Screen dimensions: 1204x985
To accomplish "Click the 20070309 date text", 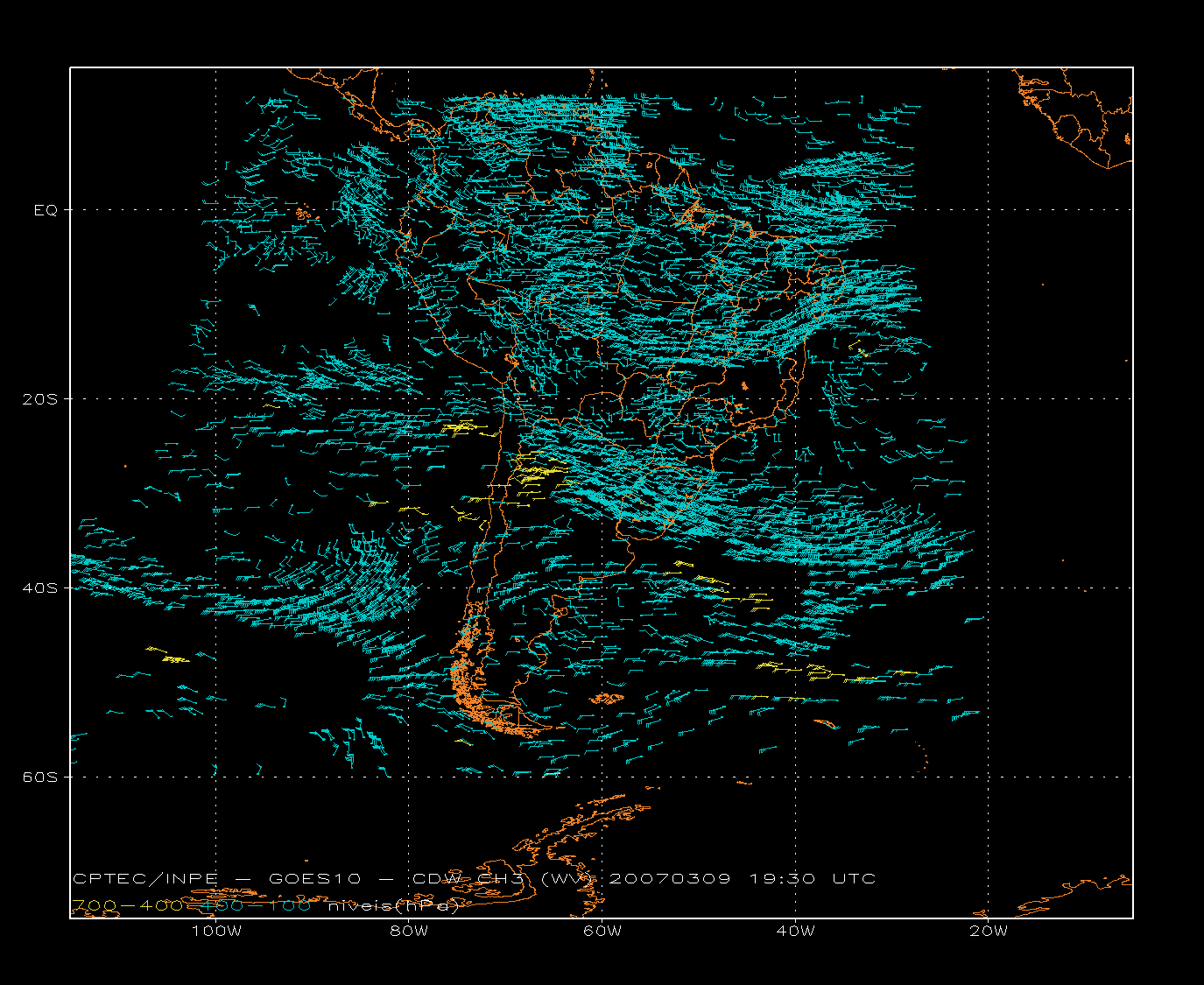I will coord(670,879).
